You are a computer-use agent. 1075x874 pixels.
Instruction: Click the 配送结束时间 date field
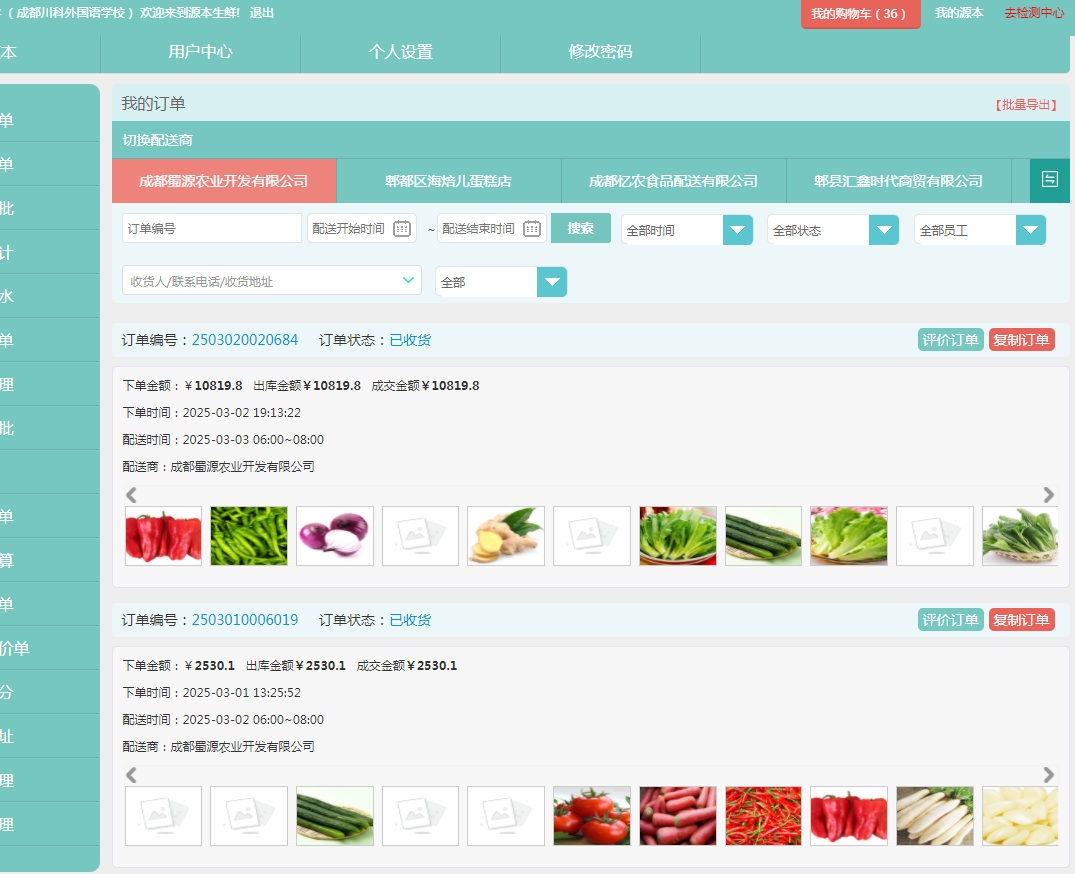pos(492,228)
